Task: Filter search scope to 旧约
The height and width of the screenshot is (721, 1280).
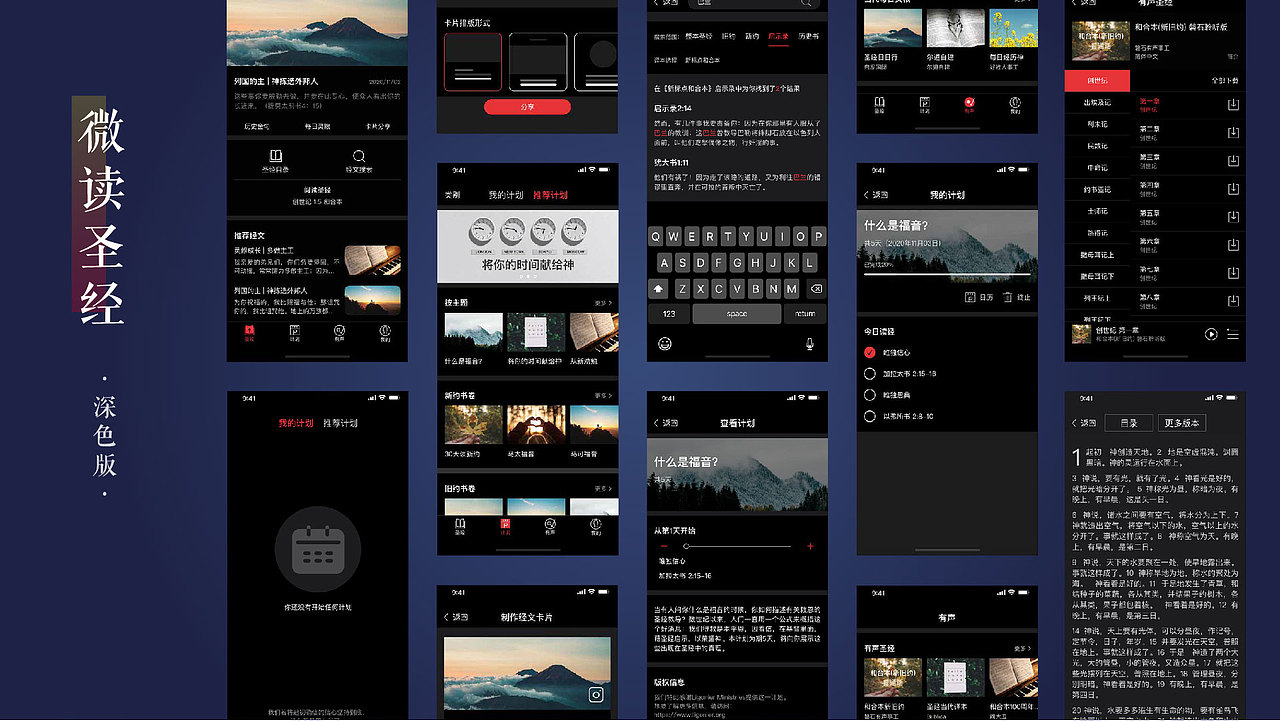Action: (728, 36)
